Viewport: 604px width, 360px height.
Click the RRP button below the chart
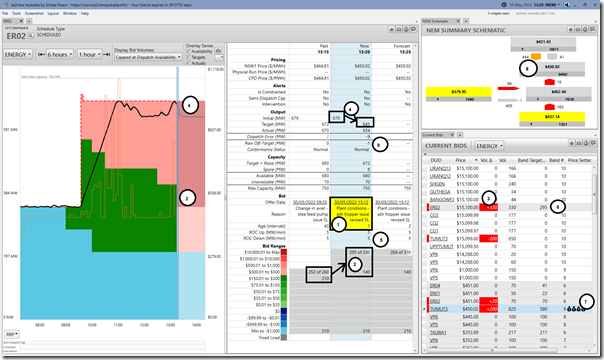[12, 334]
